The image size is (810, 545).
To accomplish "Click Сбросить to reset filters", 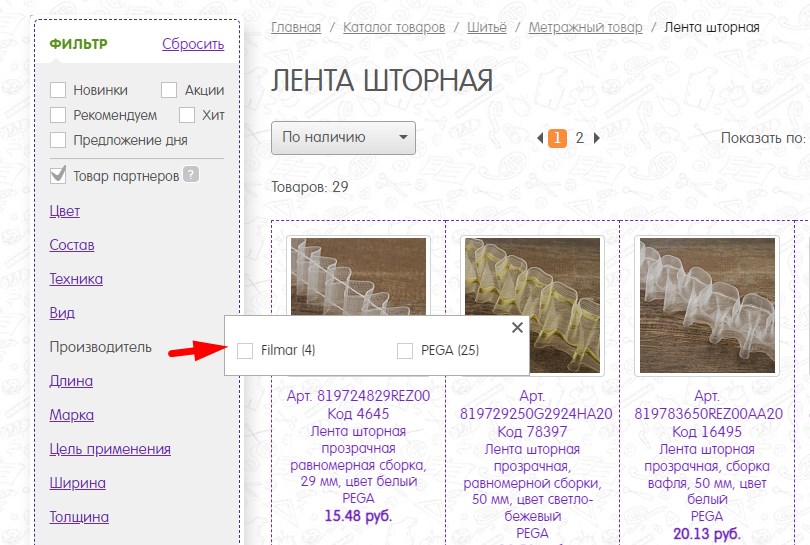I will [193, 44].
